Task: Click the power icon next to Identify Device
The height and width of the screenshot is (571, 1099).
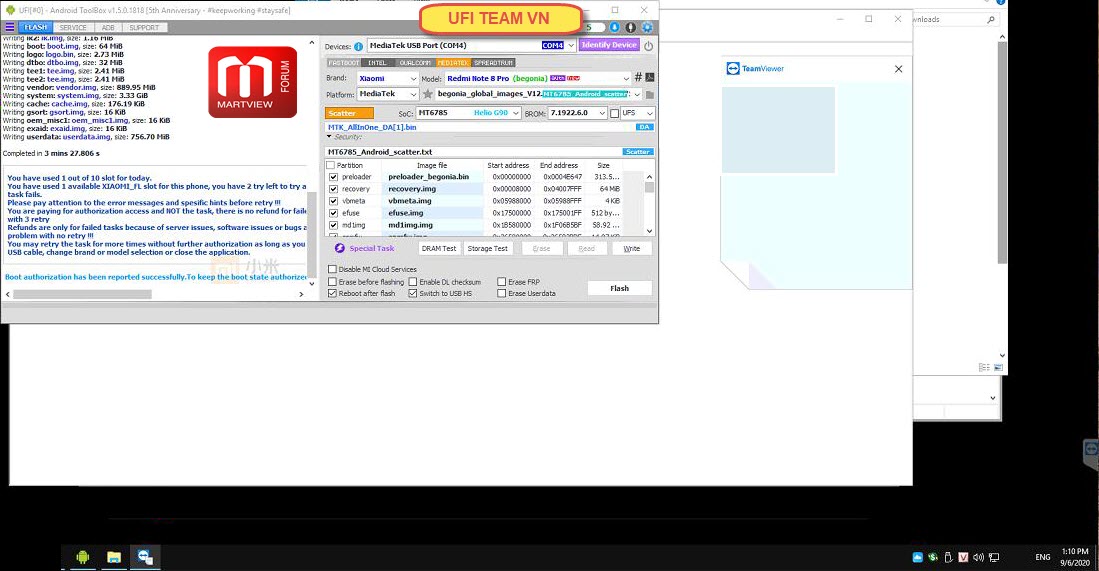Action: coord(648,46)
